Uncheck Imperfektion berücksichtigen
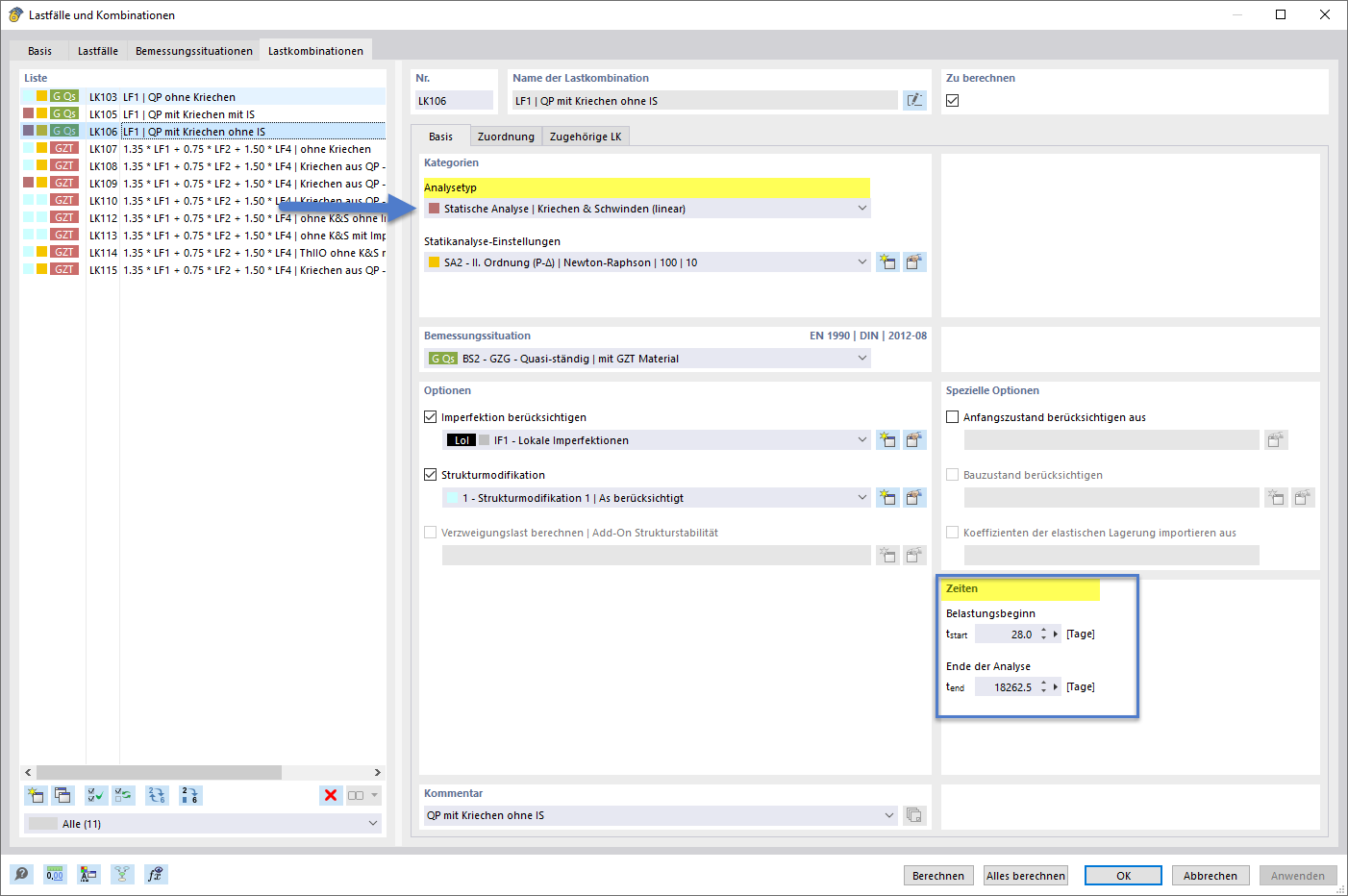This screenshot has width=1348, height=896. point(431,417)
